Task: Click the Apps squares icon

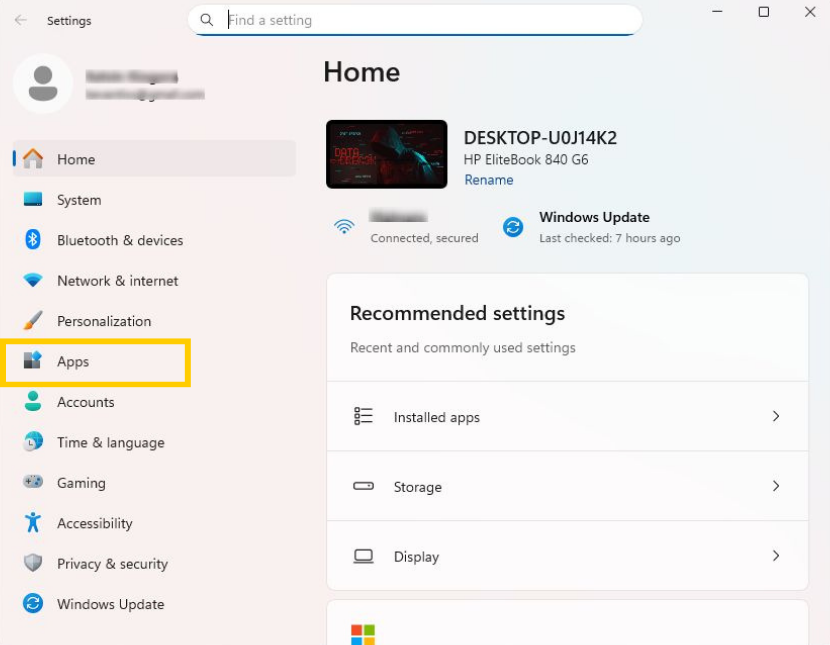Action: [x=33, y=360]
